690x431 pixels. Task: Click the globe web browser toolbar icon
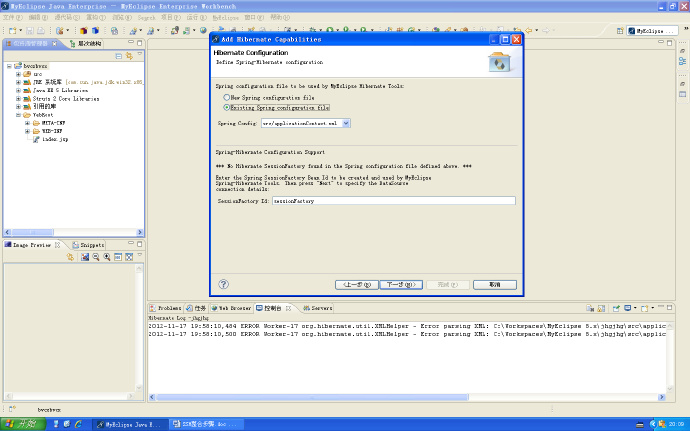(x=203, y=30)
